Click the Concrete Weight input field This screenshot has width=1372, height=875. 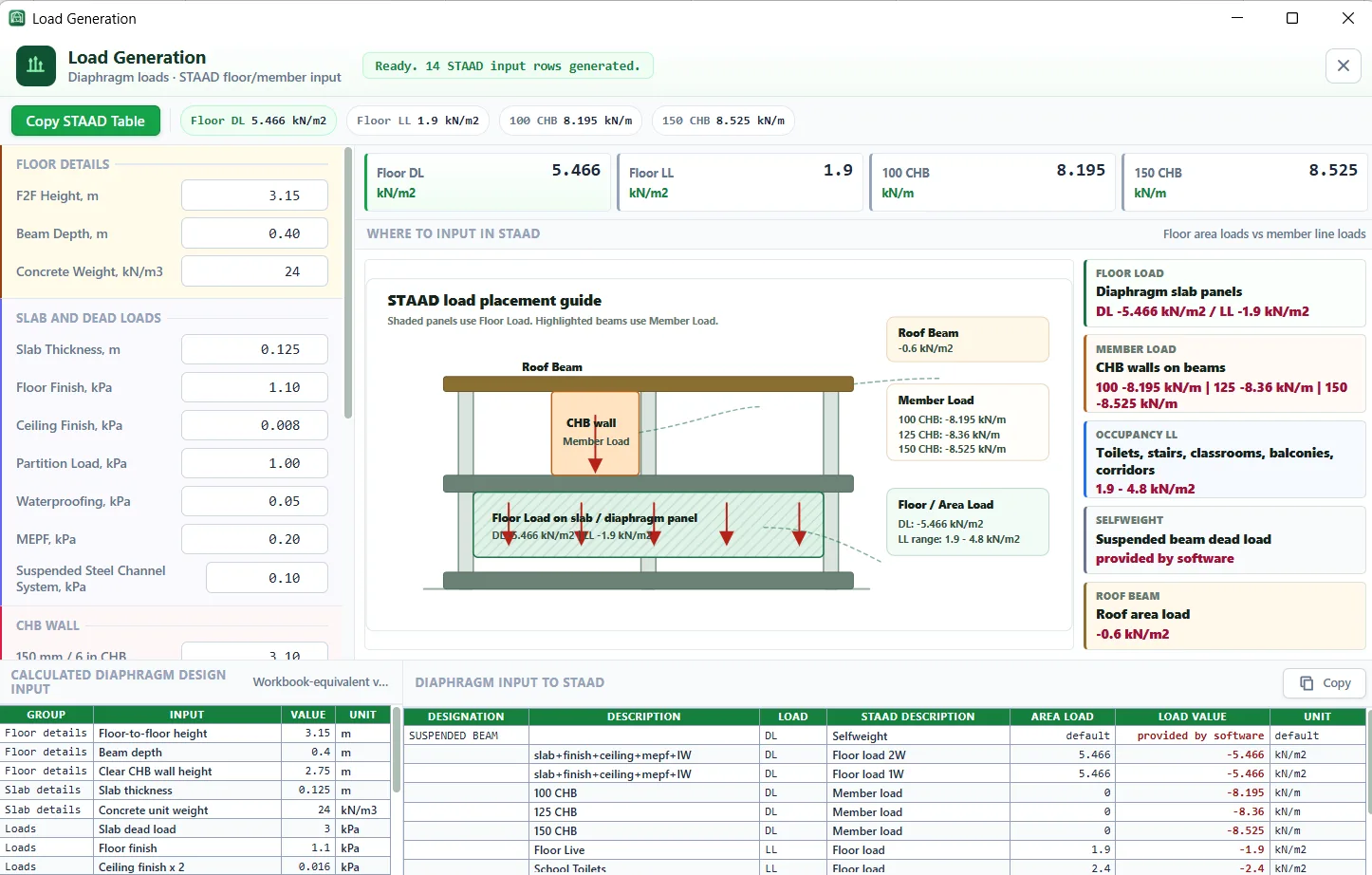(x=254, y=271)
